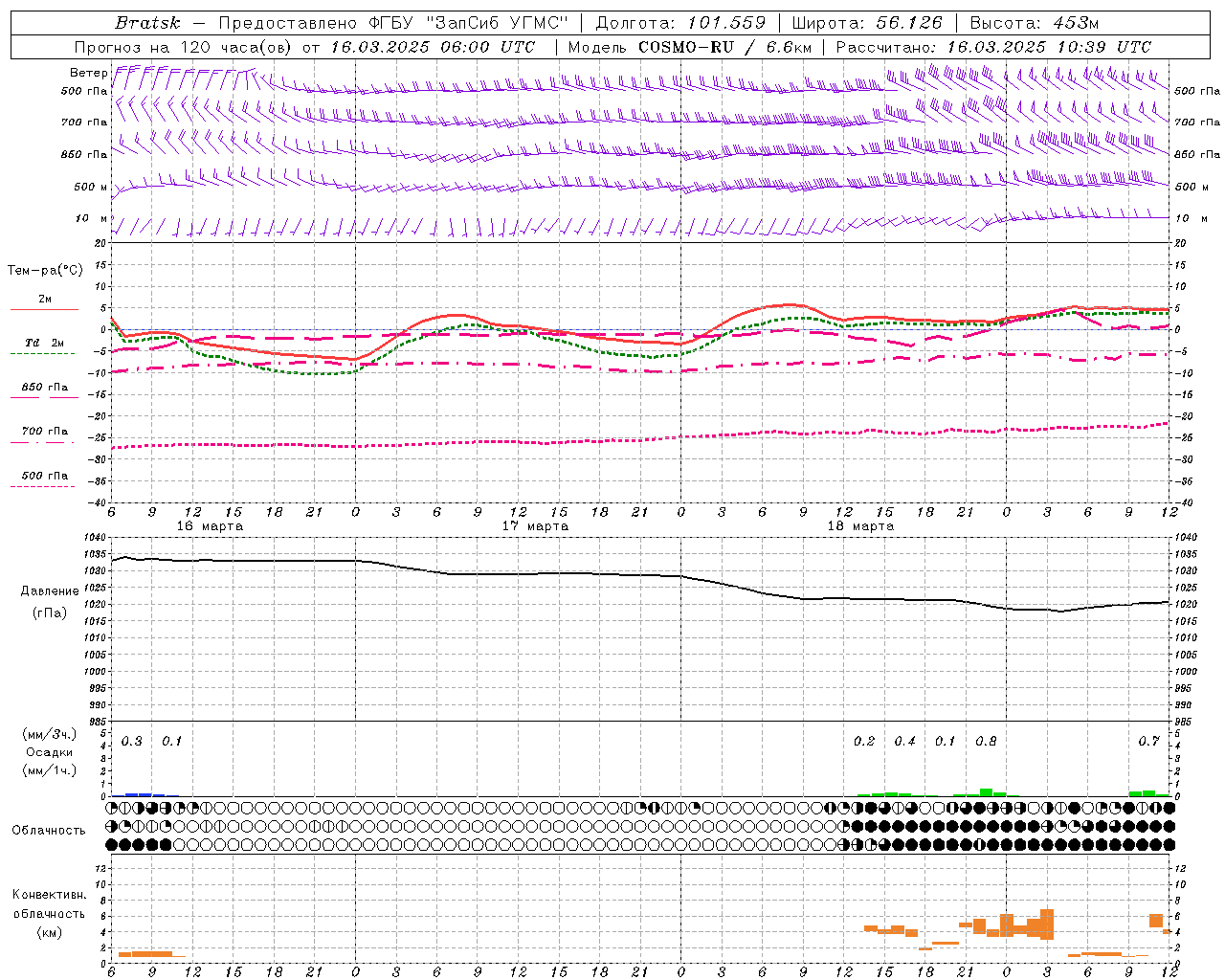Screen dimensions: 1225x980
Task: Click the "Широта: 56.126" latitude value
Action: [868, 23]
